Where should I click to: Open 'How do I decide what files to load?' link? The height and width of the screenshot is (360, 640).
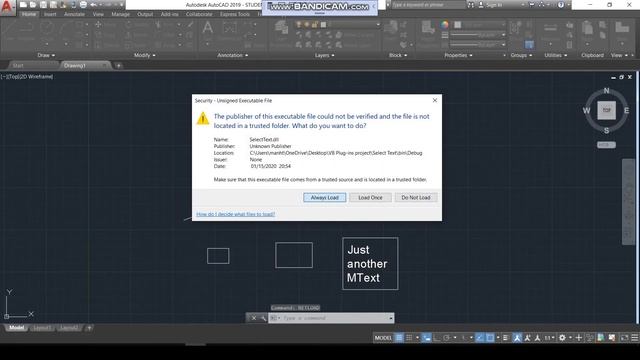236,214
